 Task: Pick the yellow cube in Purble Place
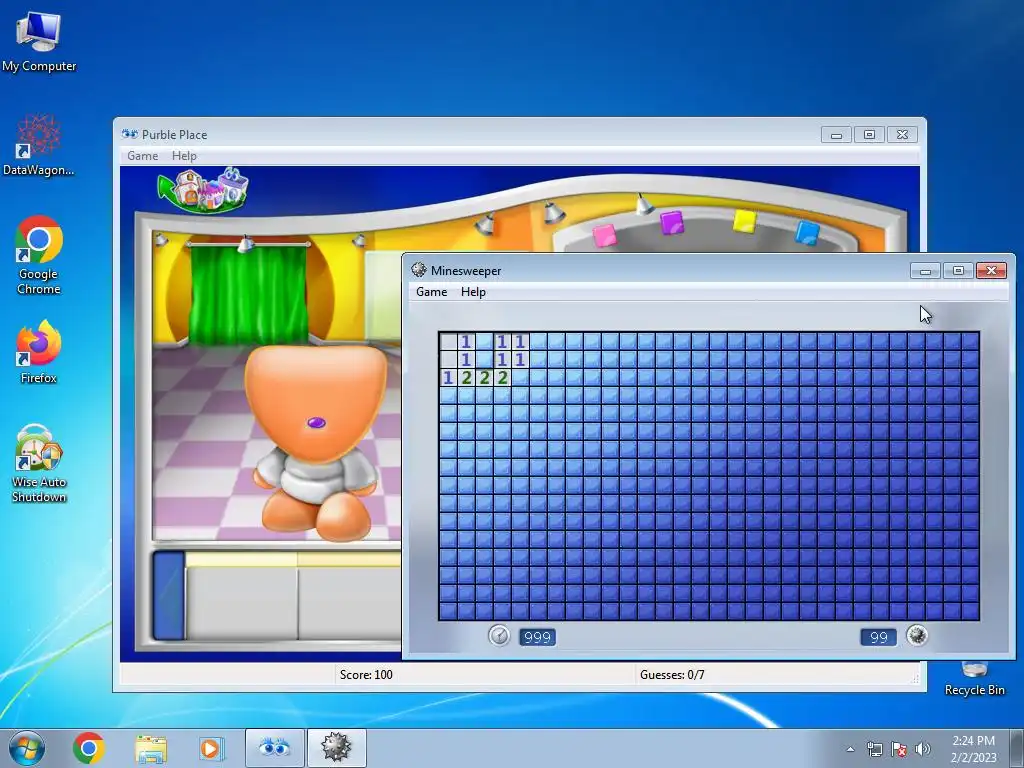point(744,221)
